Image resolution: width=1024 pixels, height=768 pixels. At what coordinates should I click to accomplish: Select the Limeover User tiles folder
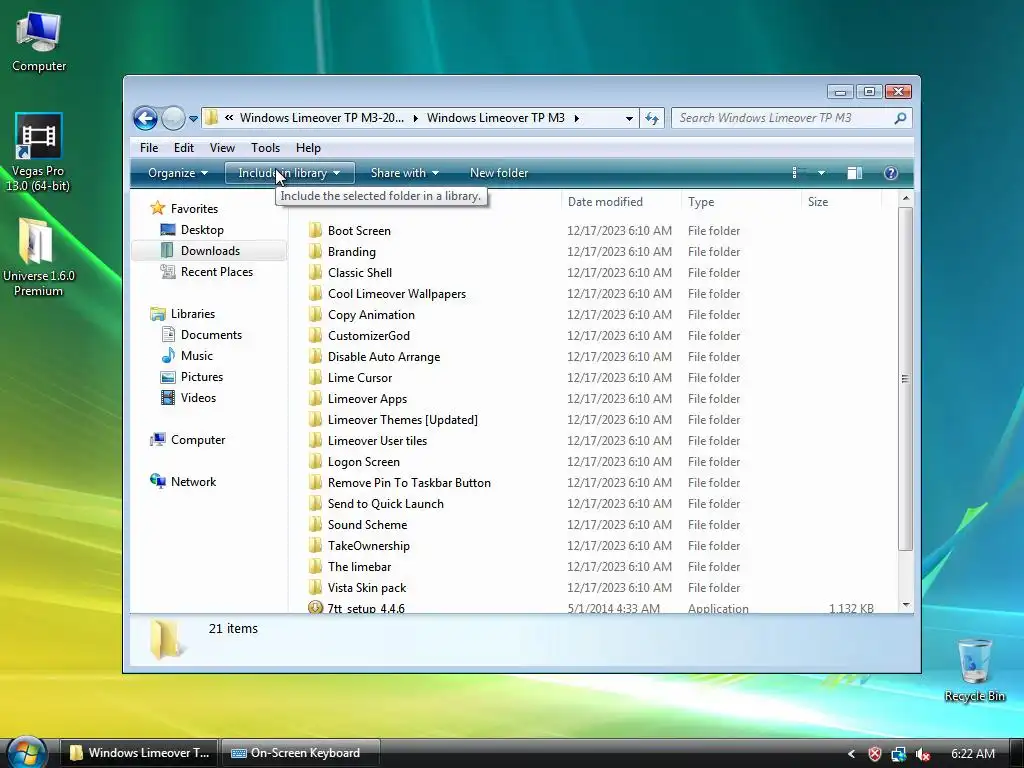coord(377,440)
